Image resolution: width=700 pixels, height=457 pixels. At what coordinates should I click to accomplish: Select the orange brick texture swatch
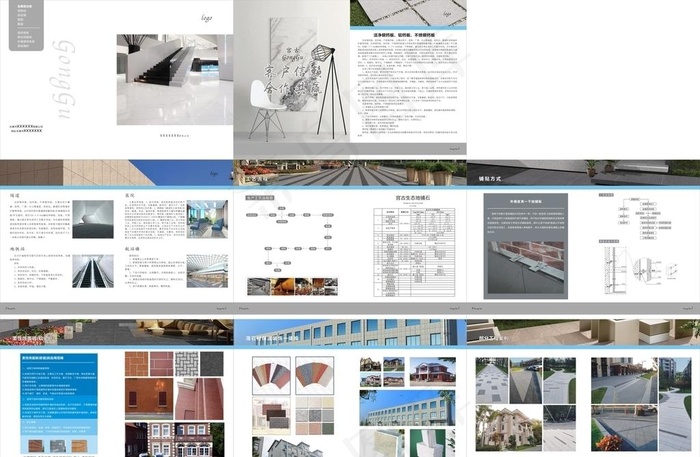tap(137, 364)
